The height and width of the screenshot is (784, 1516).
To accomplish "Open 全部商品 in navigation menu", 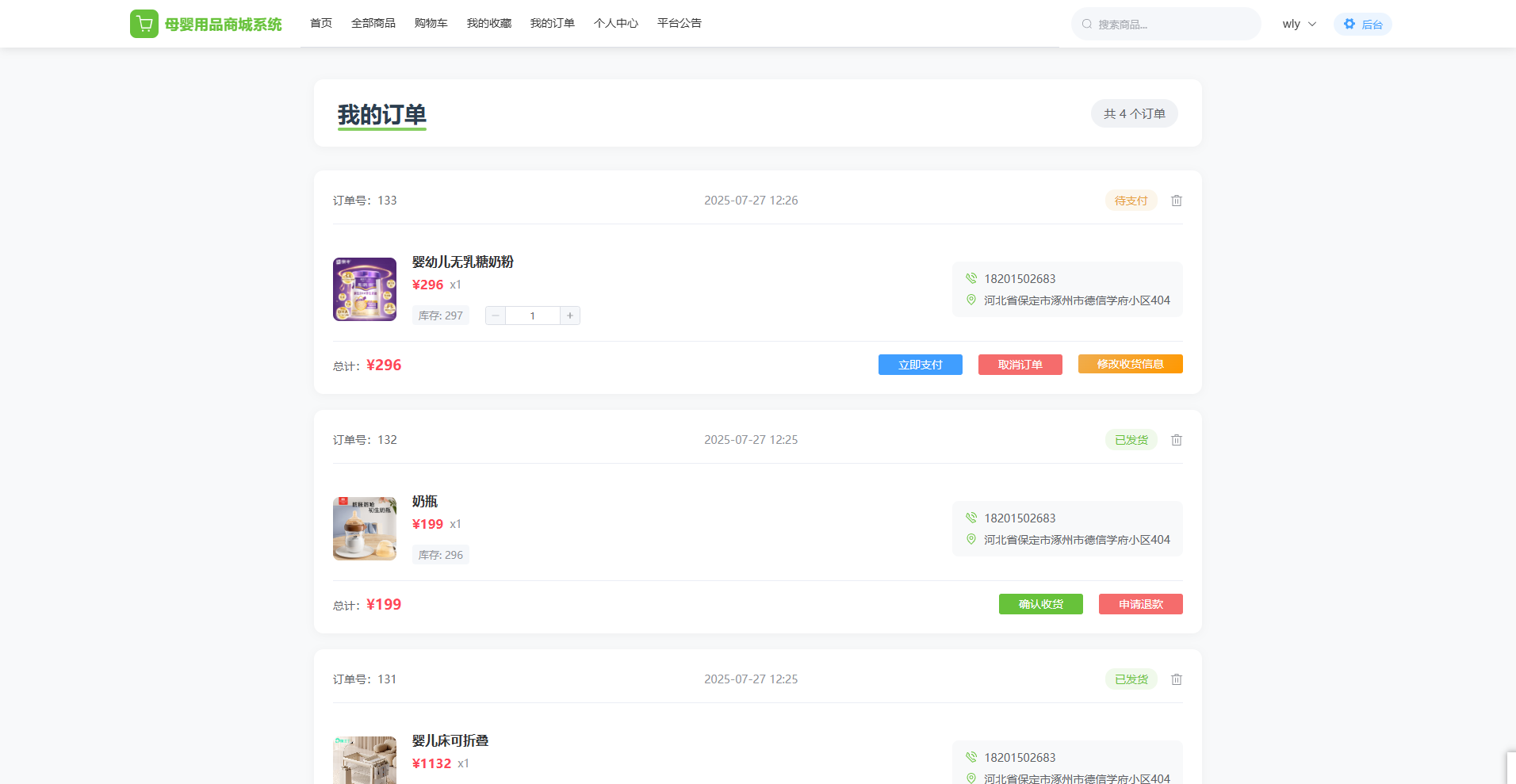I will (373, 23).
